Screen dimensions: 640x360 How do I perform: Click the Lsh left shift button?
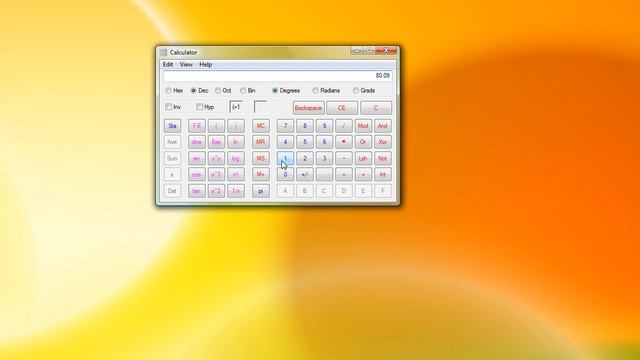pyautogui.click(x=363, y=158)
